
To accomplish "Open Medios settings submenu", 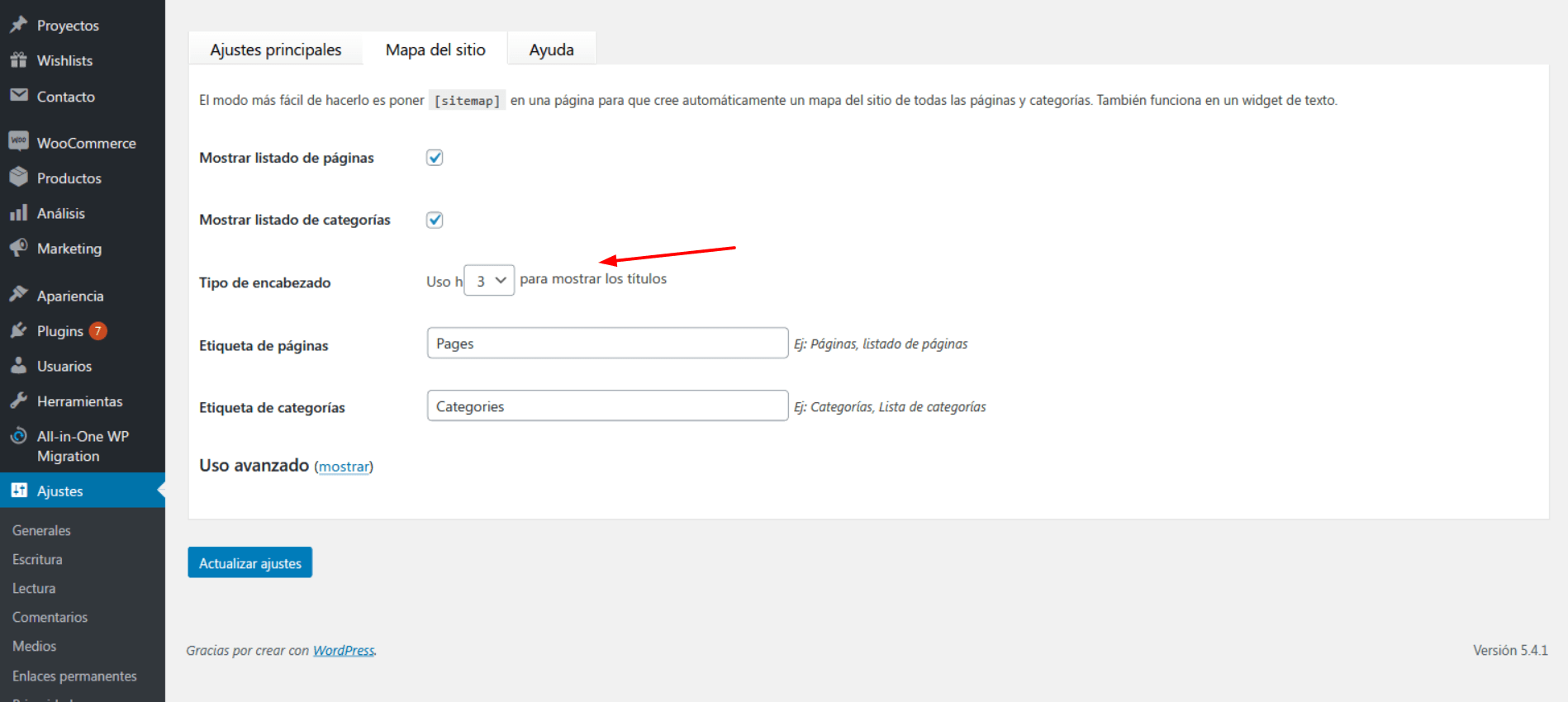I will [x=35, y=646].
